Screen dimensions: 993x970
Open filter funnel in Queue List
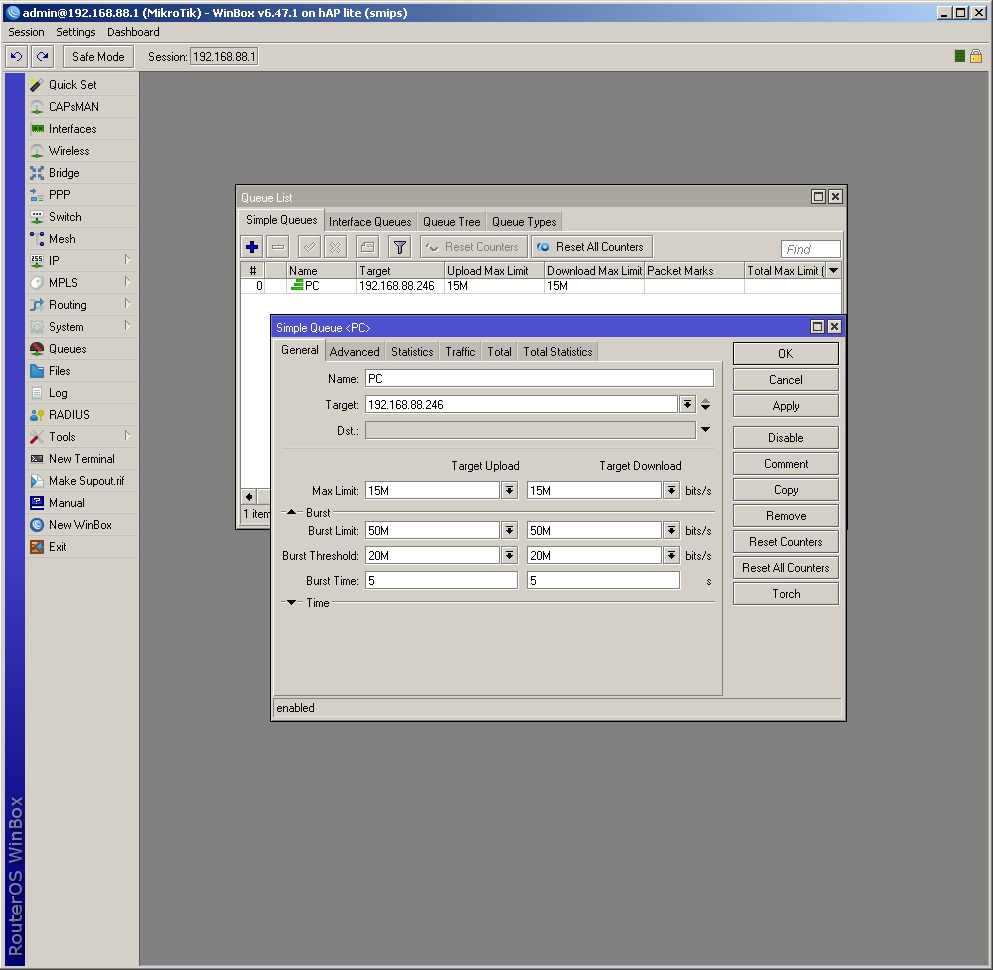coord(400,247)
